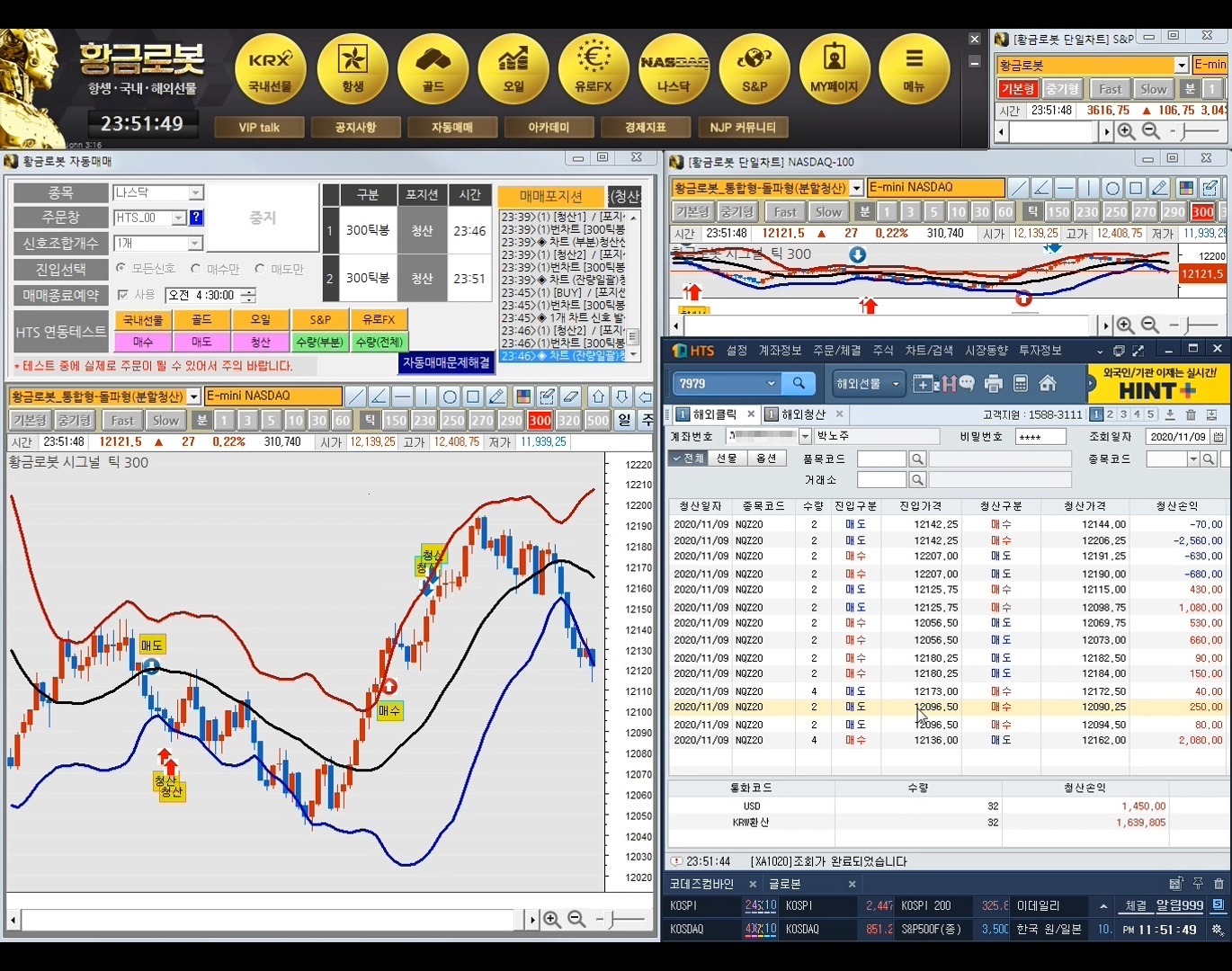Open the 골드 gold button
The width and height of the screenshot is (1232, 971).
point(433,69)
